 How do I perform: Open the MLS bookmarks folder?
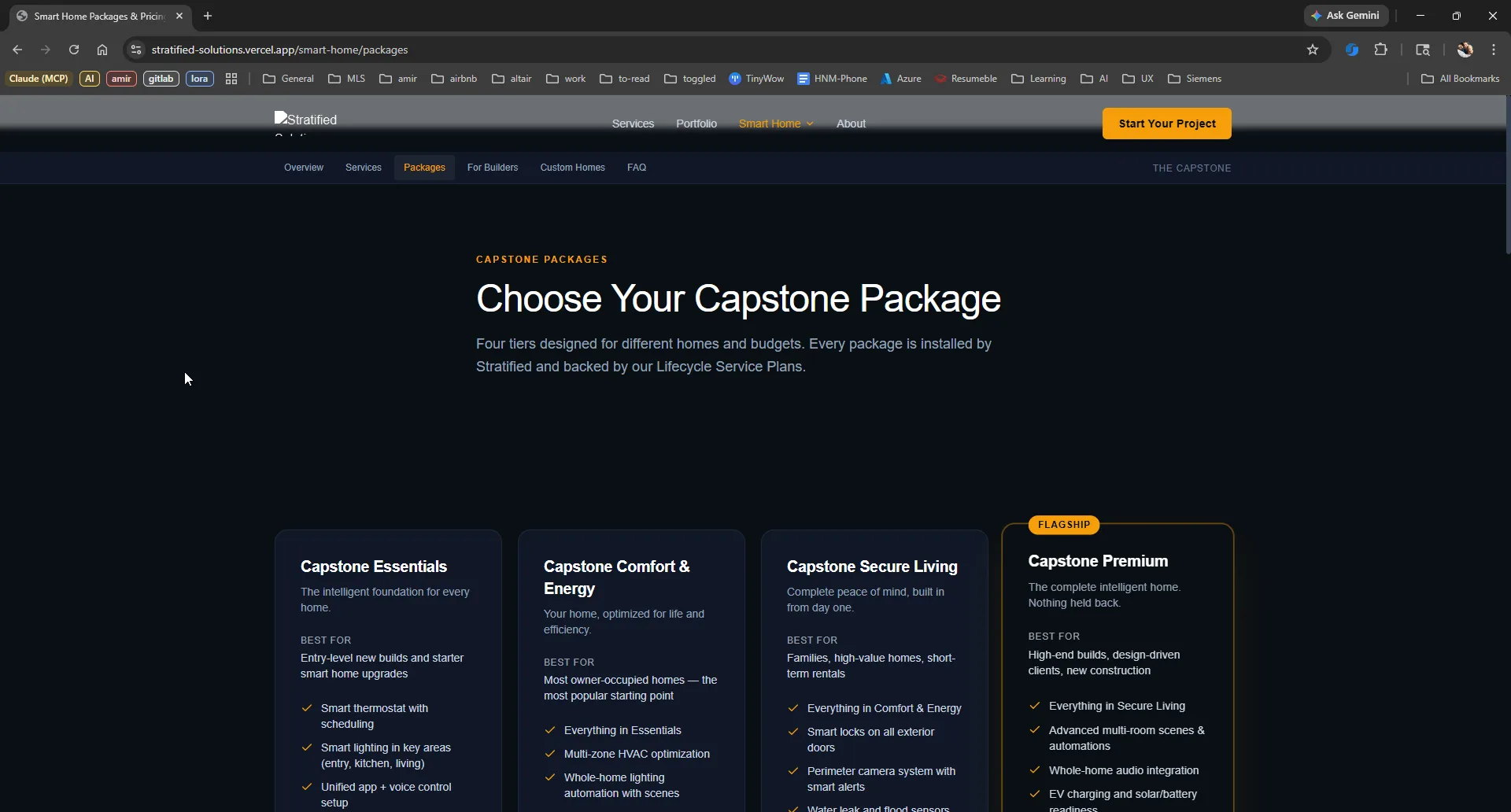[347, 79]
